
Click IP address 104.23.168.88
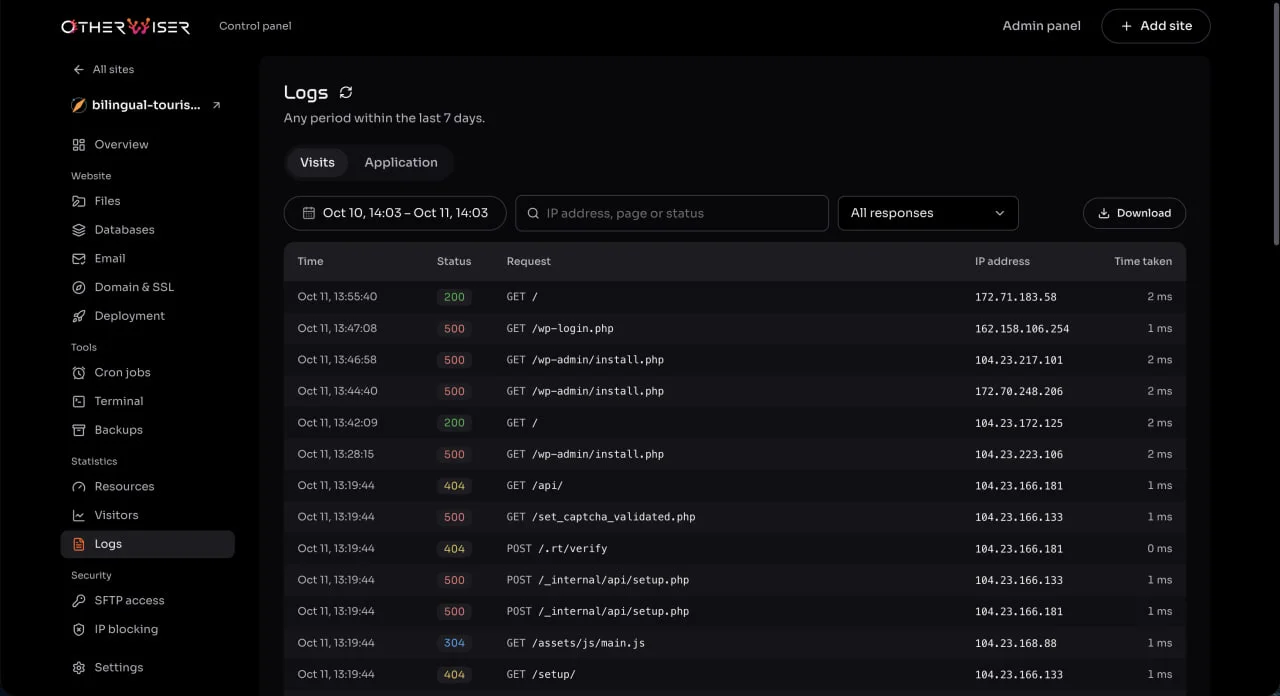[x=1016, y=643]
